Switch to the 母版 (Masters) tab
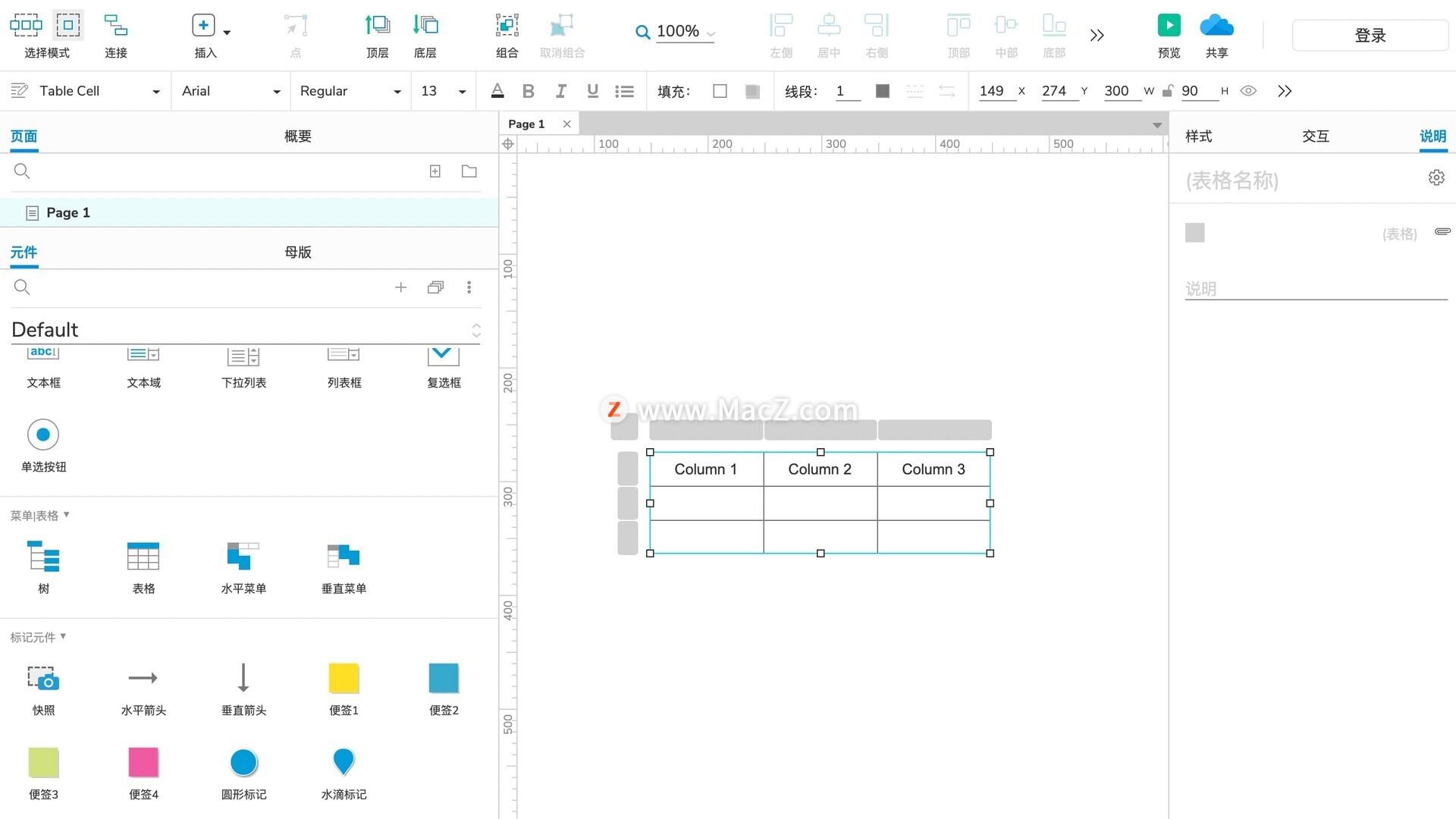 [297, 253]
